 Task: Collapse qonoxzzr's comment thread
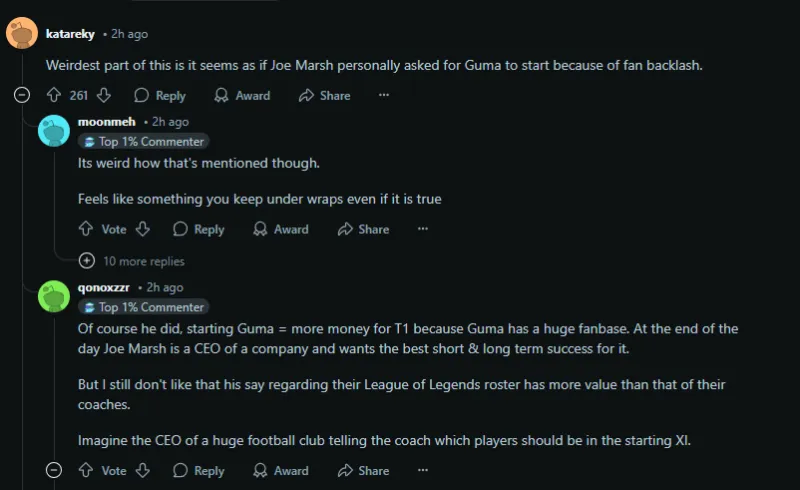[54, 470]
